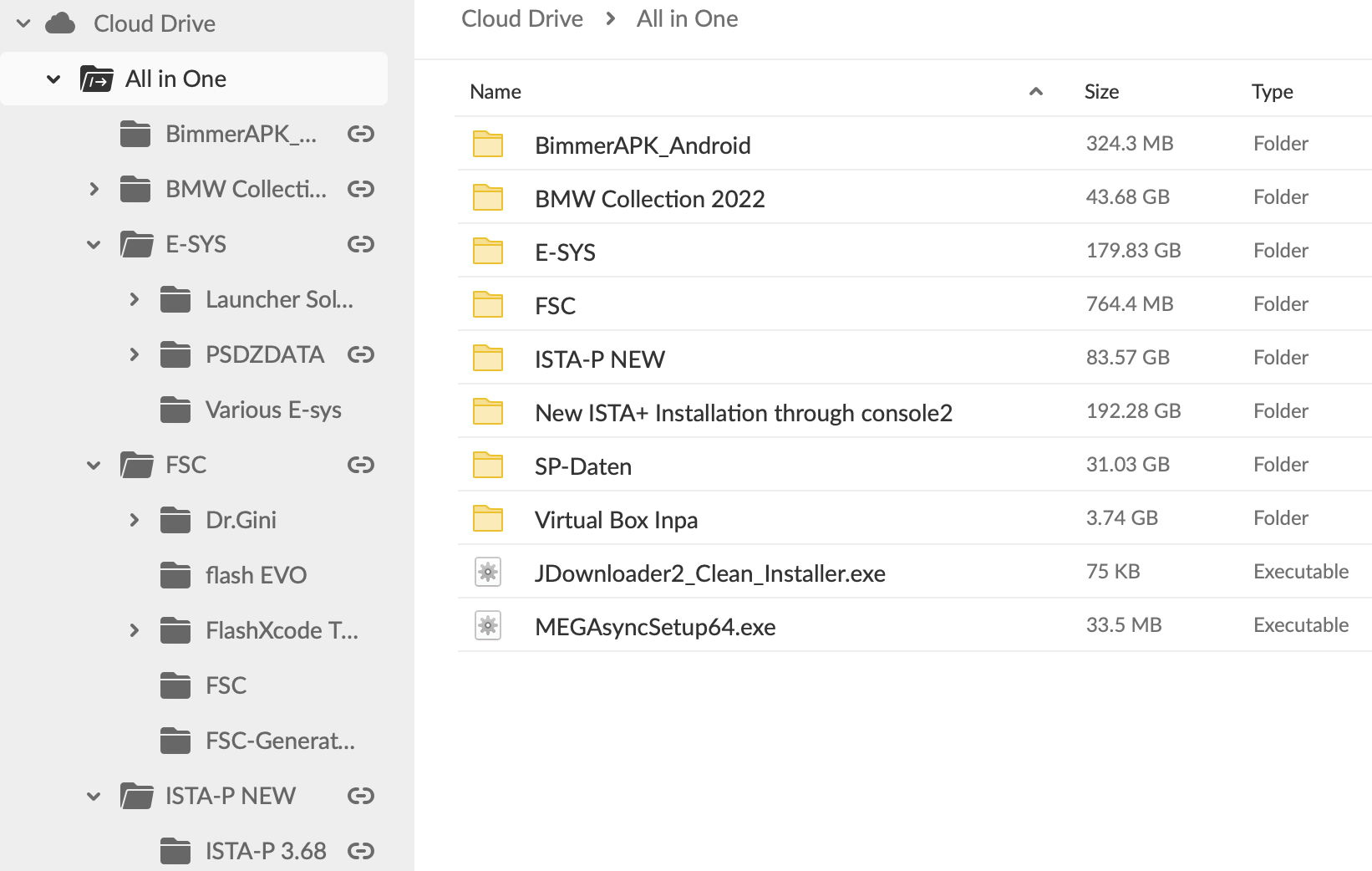
Task: Expand the FlashXcode T... subfolder
Action: (x=134, y=630)
